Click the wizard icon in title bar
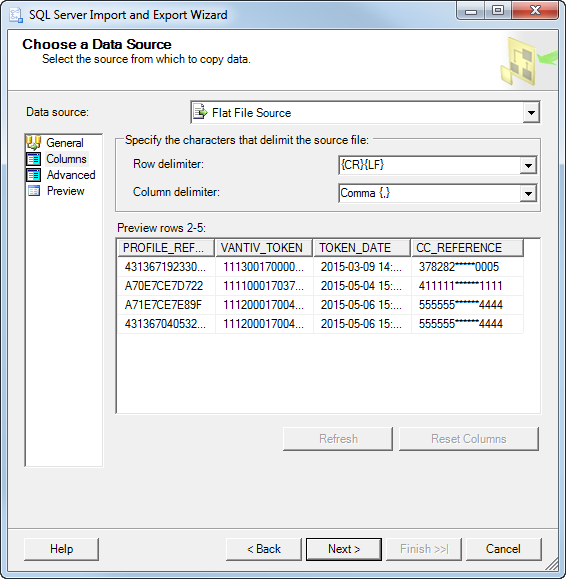Screen dimensions: 566x579 [16, 15]
